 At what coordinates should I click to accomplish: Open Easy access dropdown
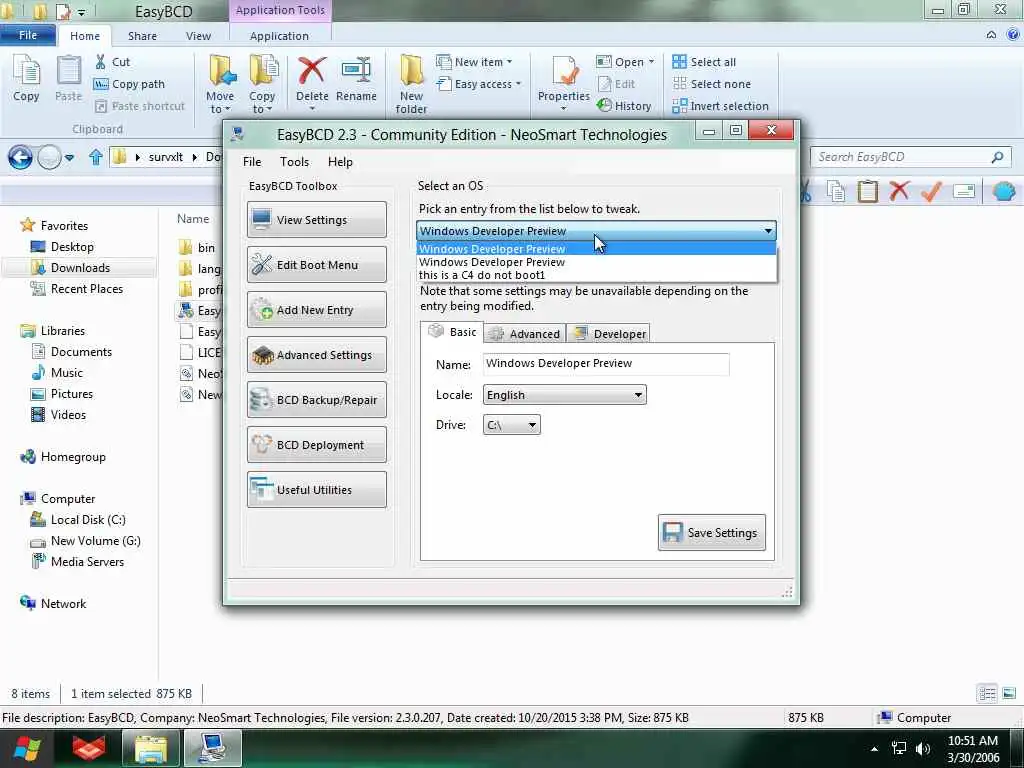click(479, 84)
